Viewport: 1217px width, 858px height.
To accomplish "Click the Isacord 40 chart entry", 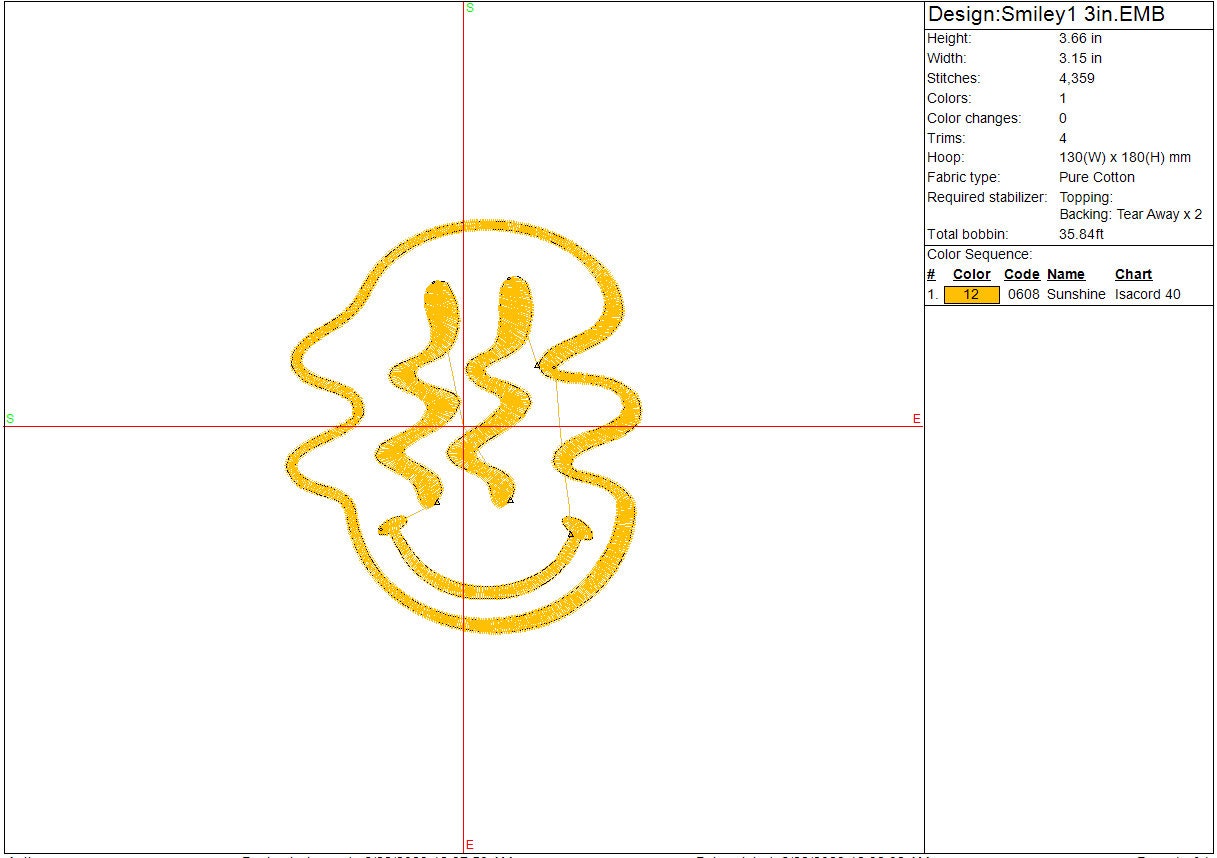I will (x=1147, y=295).
